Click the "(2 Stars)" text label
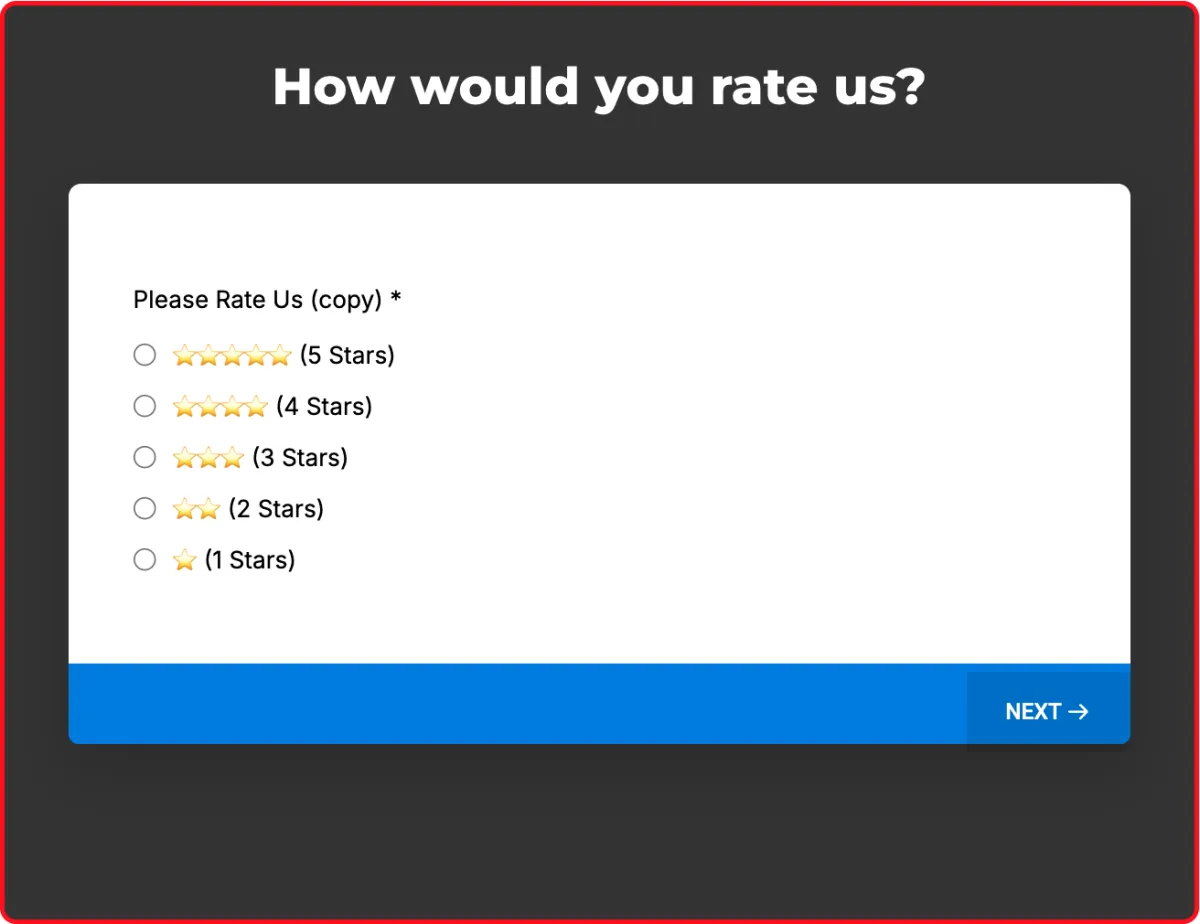This screenshot has height=924, width=1200. tap(276, 508)
